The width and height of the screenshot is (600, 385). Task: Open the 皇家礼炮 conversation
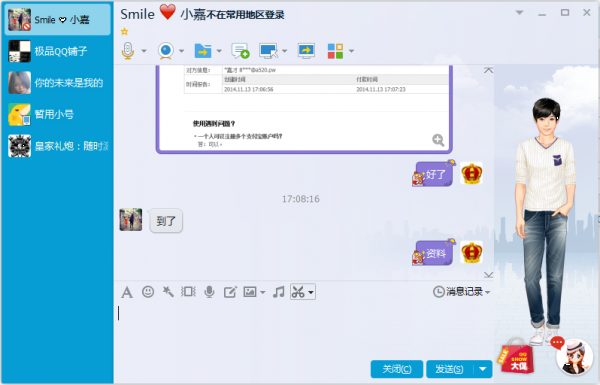57,146
